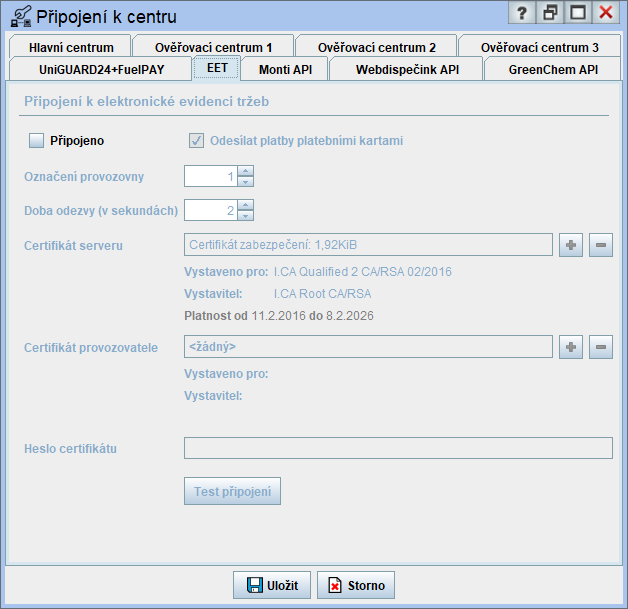Click the question mark help icon
This screenshot has width=628, height=609.
521,13
